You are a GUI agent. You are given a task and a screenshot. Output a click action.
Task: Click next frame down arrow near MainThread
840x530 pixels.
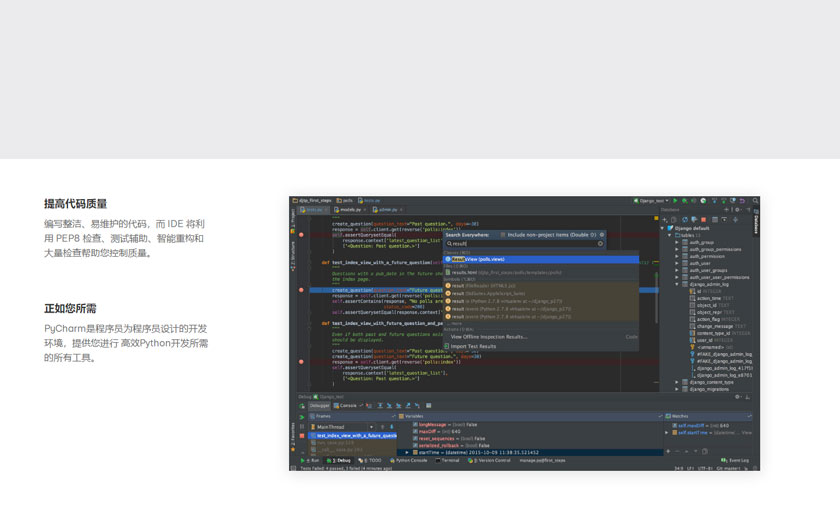(392, 427)
